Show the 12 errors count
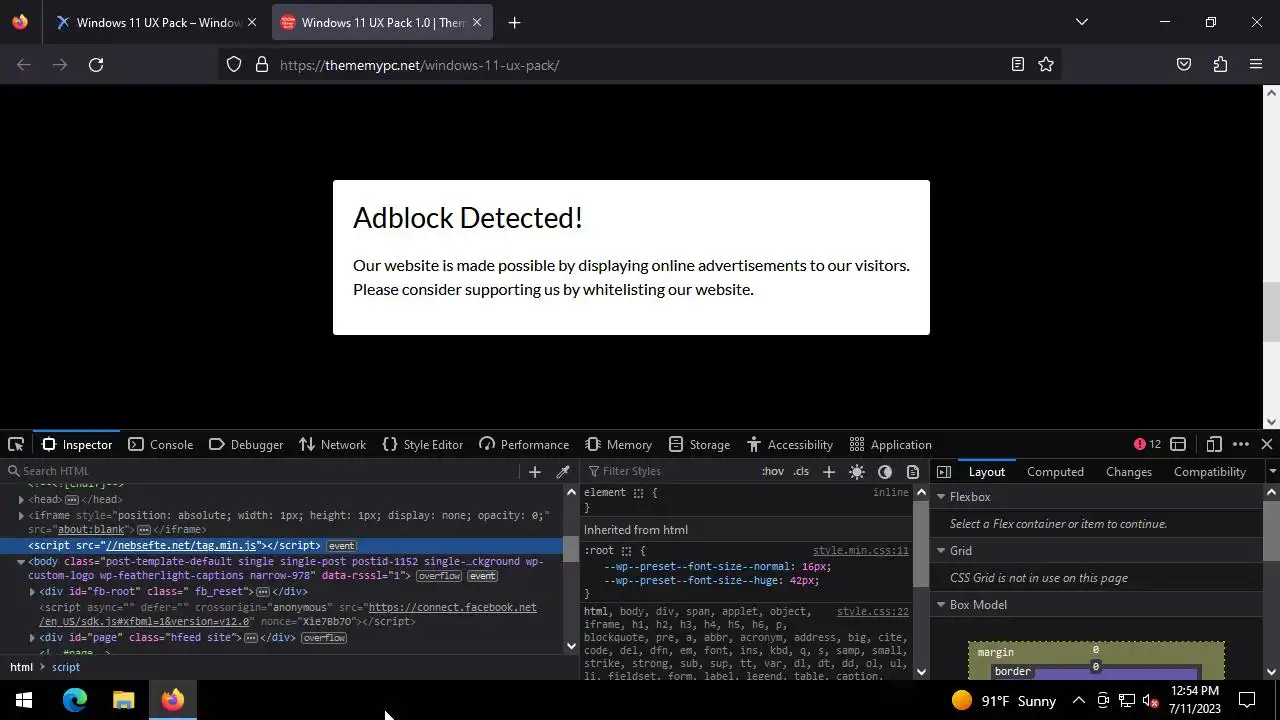The width and height of the screenshot is (1280, 720). pyautogui.click(x=1147, y=444)
